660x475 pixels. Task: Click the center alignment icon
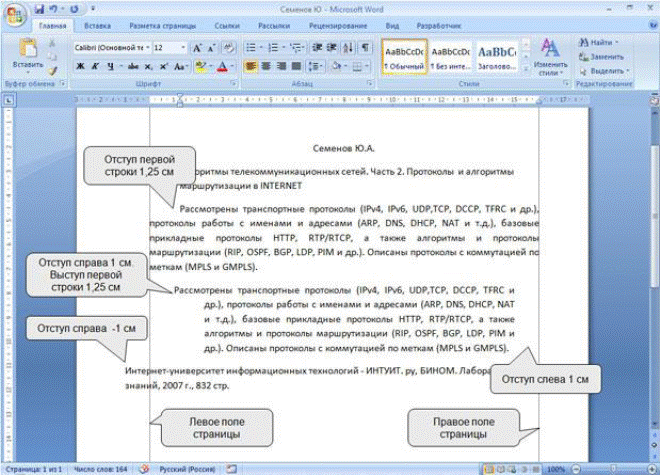coord(268,67)
